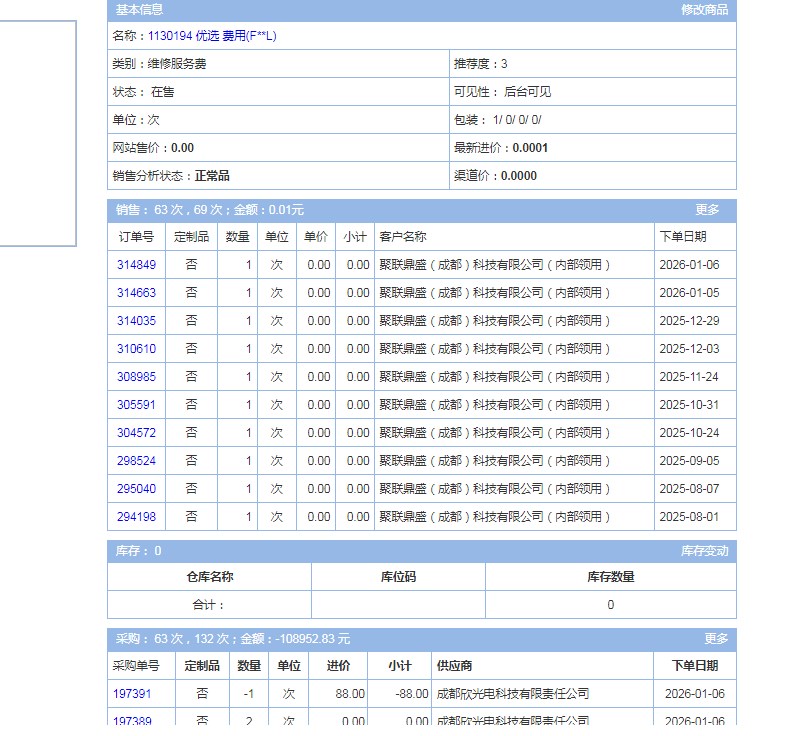Click the 订单号 column header in sales table
The image size is (788, 736).
(x=136, y=237)
